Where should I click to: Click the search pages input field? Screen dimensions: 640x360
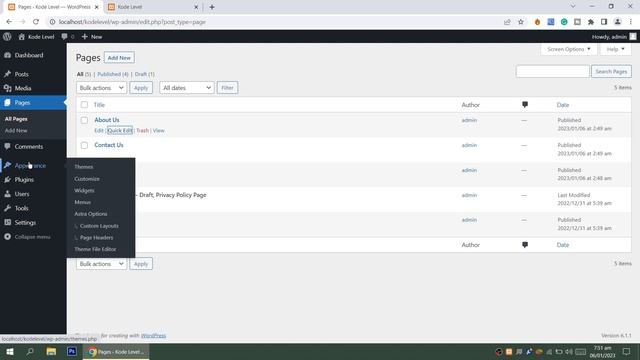click(x=552, y=71)
